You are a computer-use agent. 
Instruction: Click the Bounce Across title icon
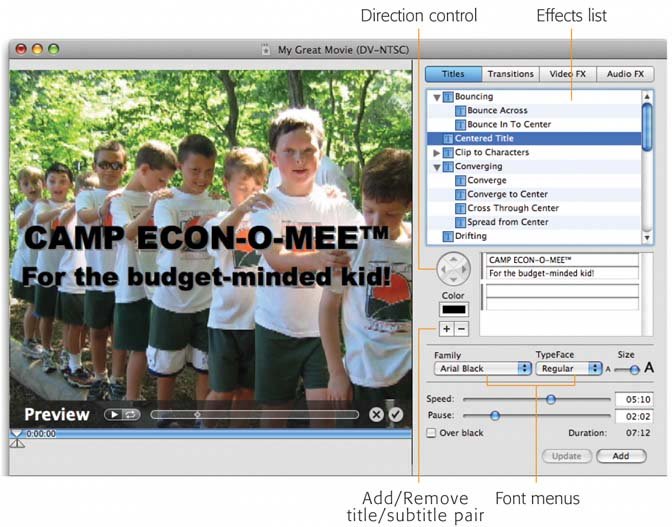pyautogui.click(x=460, y=111)
